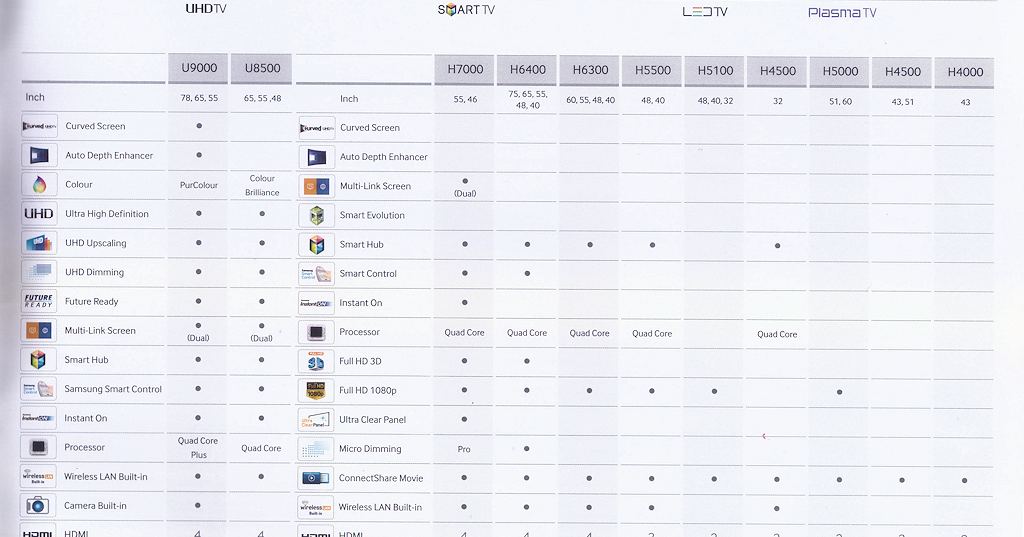The image size is (1024, 537).
Task: Click the Curved Screen icon in the UHD TV list
Action: pos(39,126)
